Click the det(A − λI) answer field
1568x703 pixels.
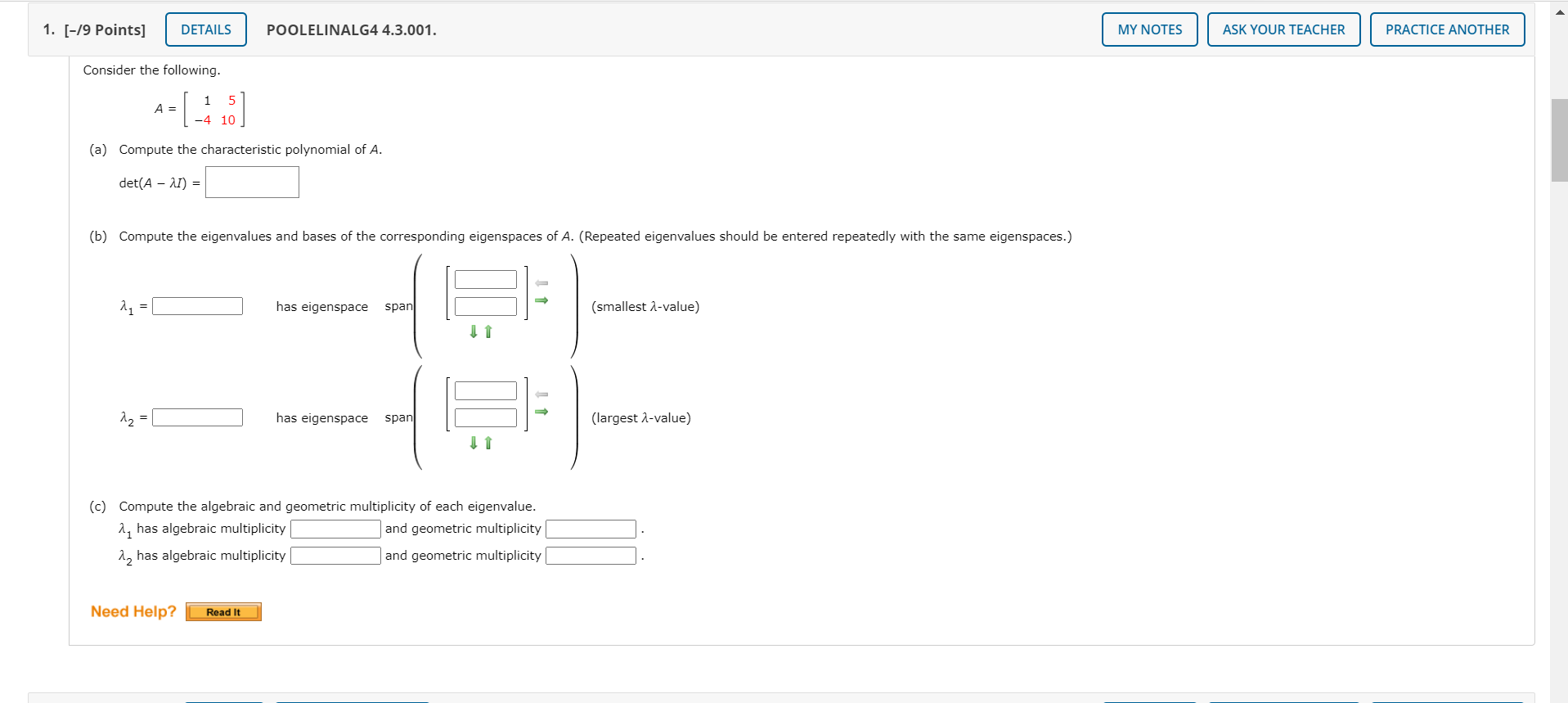click(x=252, y=182)
